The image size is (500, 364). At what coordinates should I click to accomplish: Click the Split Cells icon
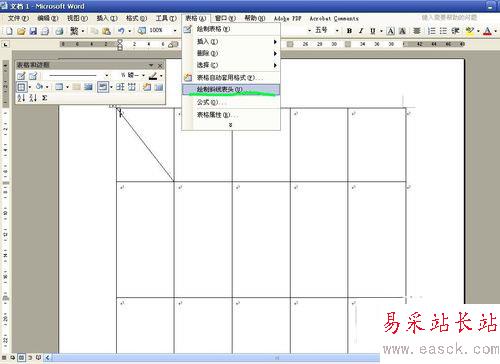coord(88,87)
